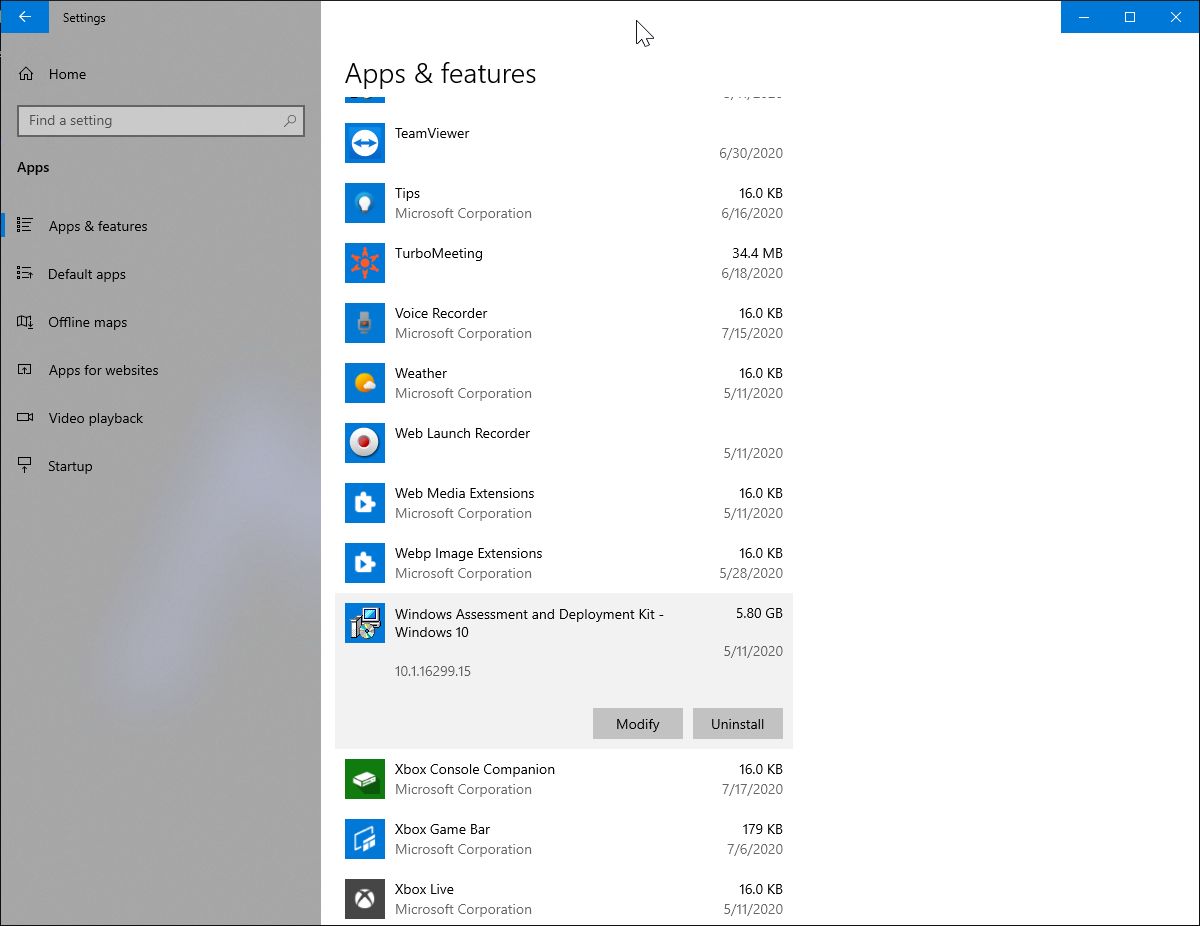Click the Weather app icon
Viewport: 1200px width, 926px height.
[365, 383]
